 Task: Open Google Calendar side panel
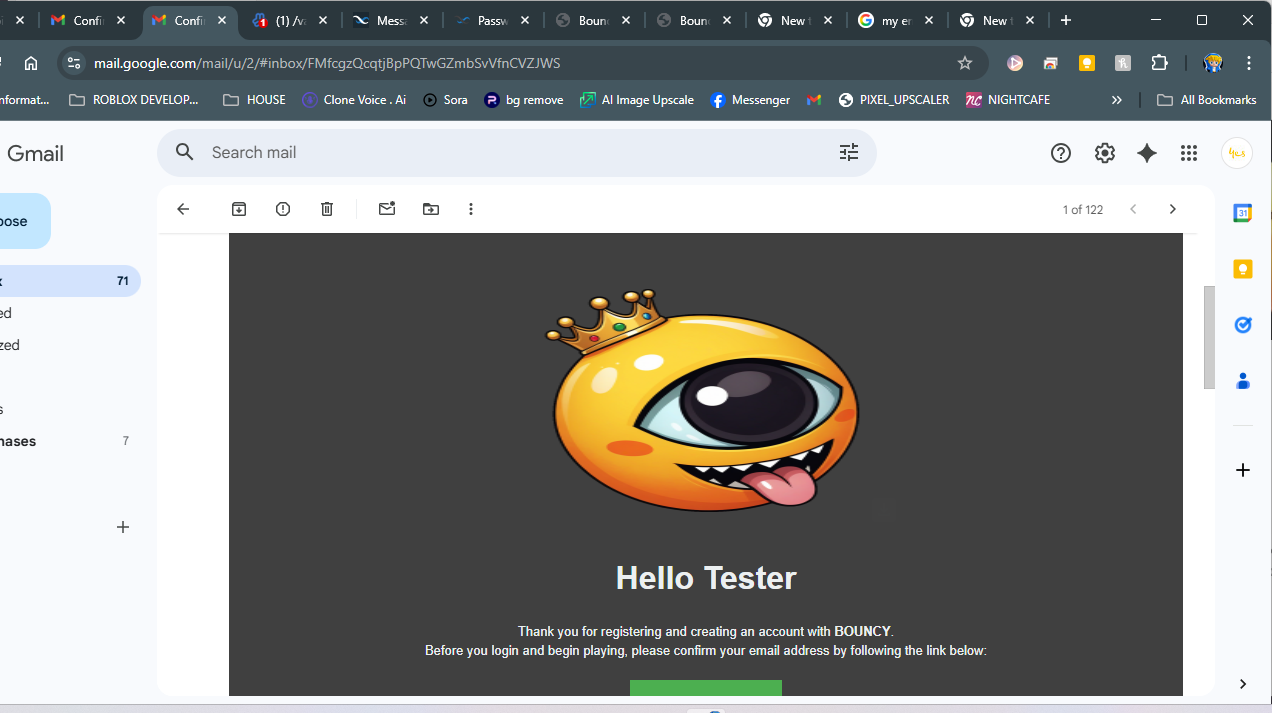click(x=1242, y=213)
